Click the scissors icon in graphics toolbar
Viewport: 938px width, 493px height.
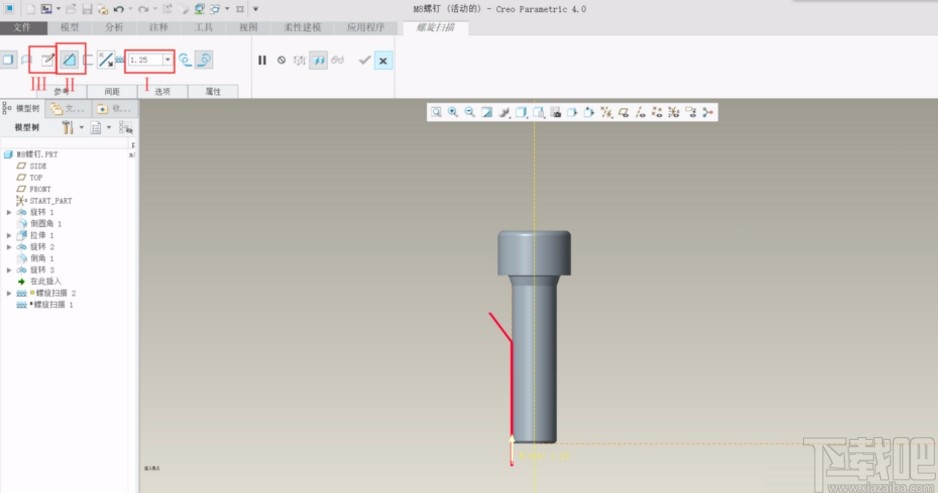tap(708, 112)
